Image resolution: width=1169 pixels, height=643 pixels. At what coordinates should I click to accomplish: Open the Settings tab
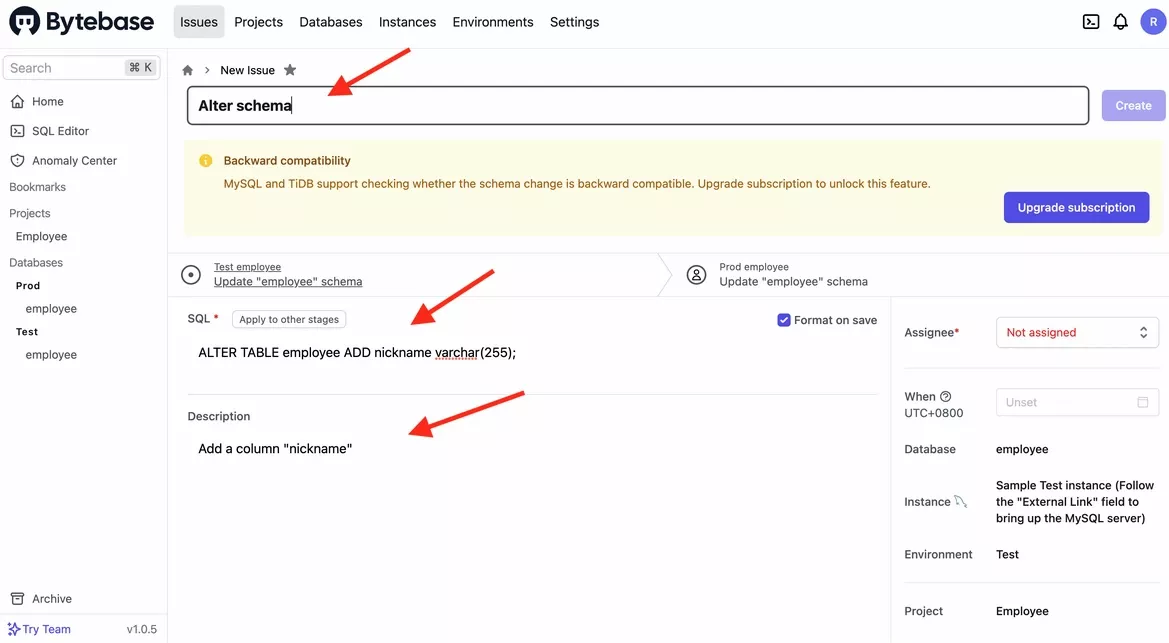coord(574,22)
